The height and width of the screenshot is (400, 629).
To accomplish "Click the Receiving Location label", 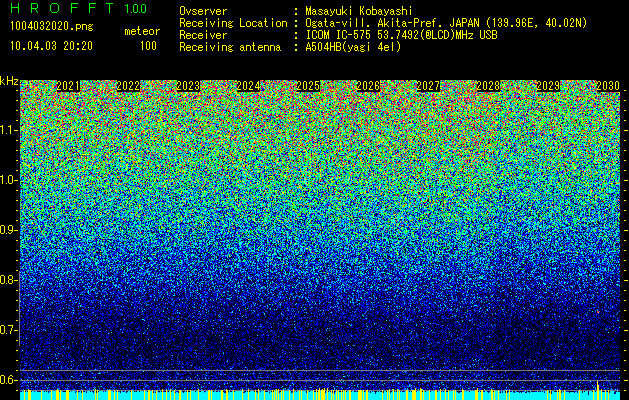I will pyautogui.click(x=233, y=23).
